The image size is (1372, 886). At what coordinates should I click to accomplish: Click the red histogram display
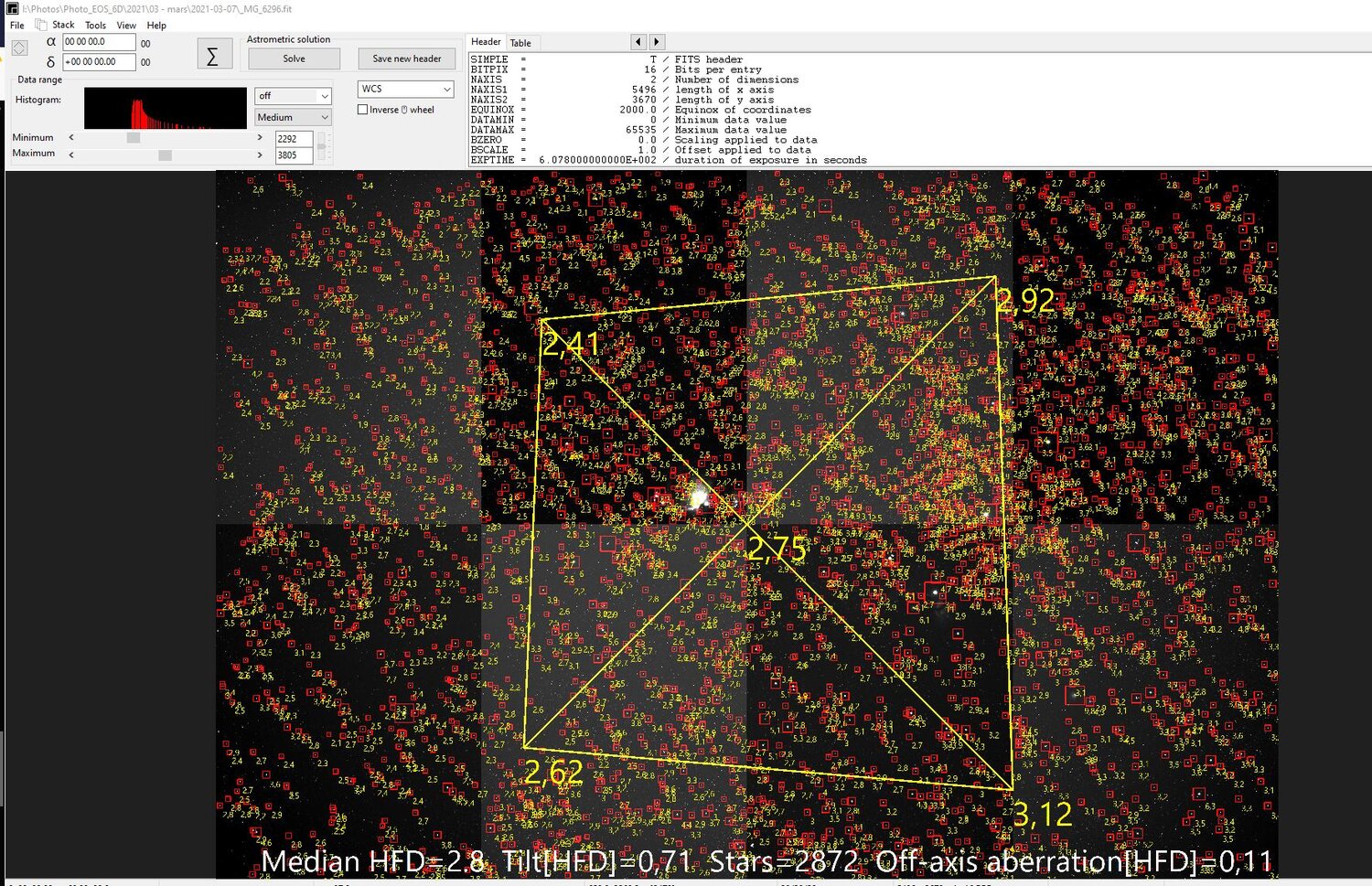click(166, 108)
